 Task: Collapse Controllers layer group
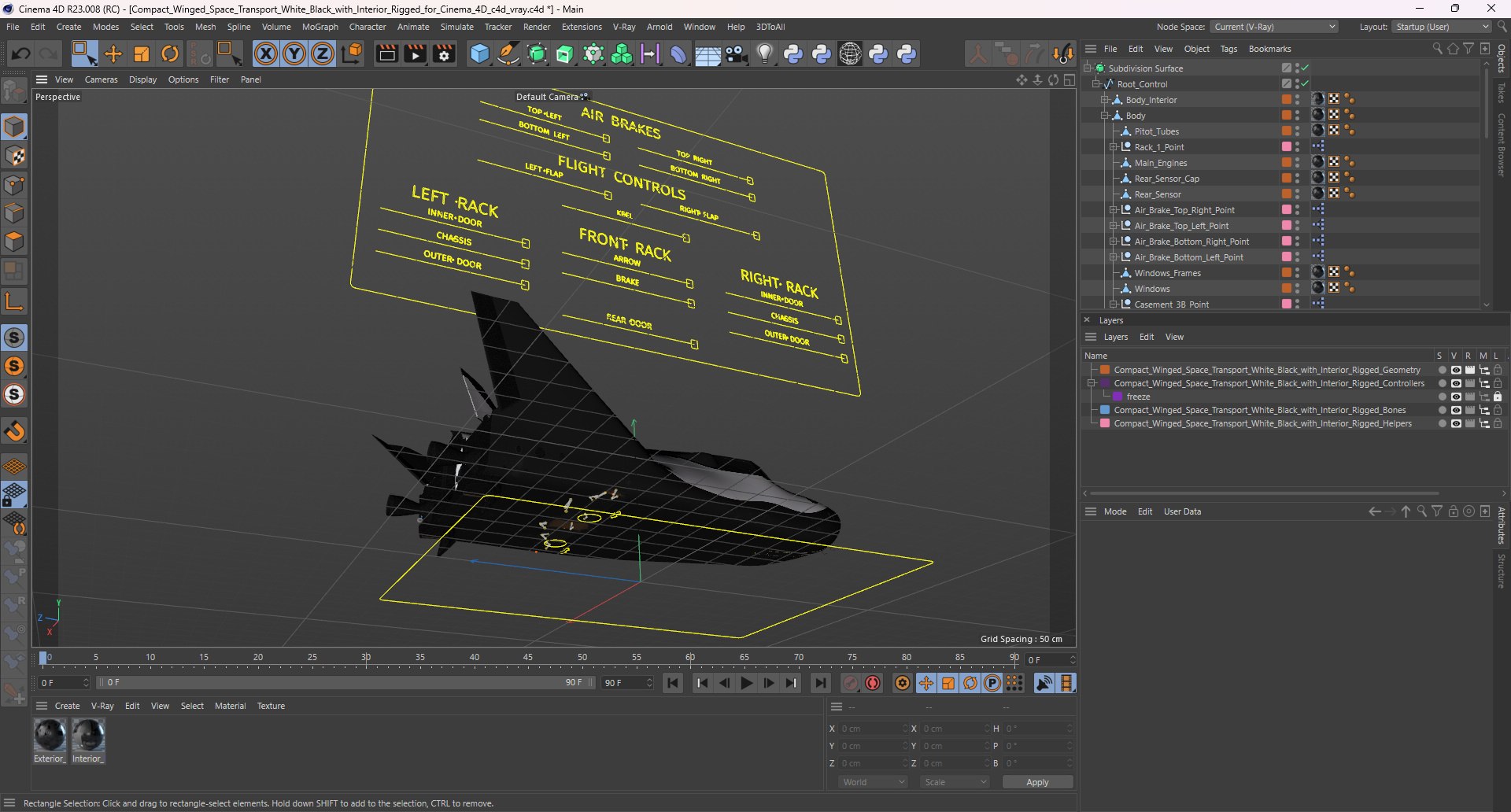[1092, 383]
